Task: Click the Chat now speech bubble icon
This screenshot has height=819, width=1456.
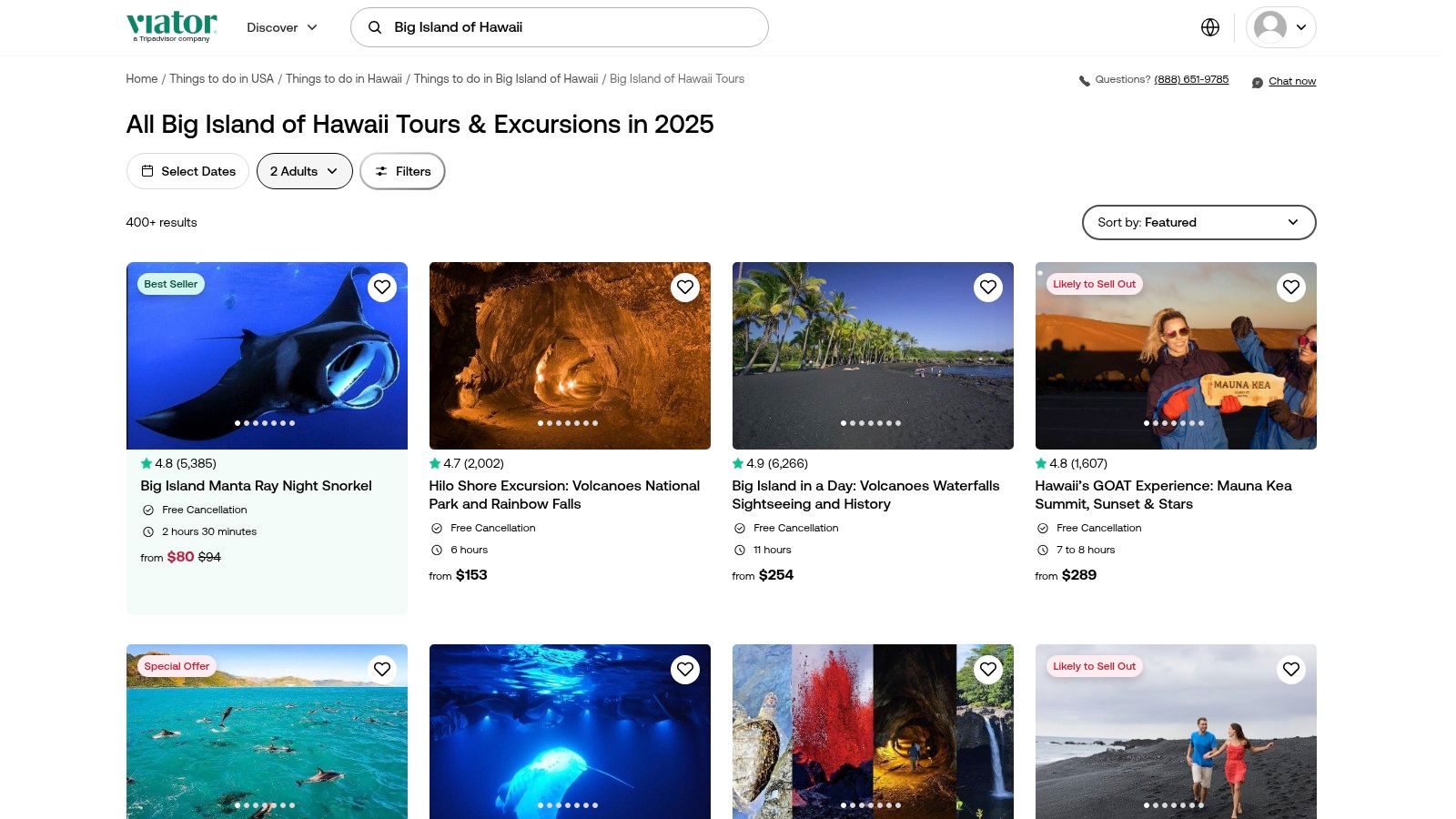Action: click(x=1257, y=82)
